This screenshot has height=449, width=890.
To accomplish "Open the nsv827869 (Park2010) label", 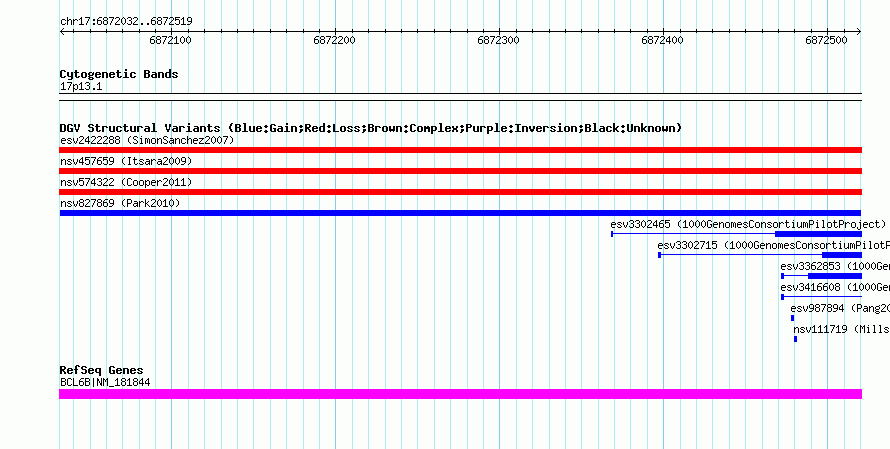I will pyautogui.click(x=120, y=203).
